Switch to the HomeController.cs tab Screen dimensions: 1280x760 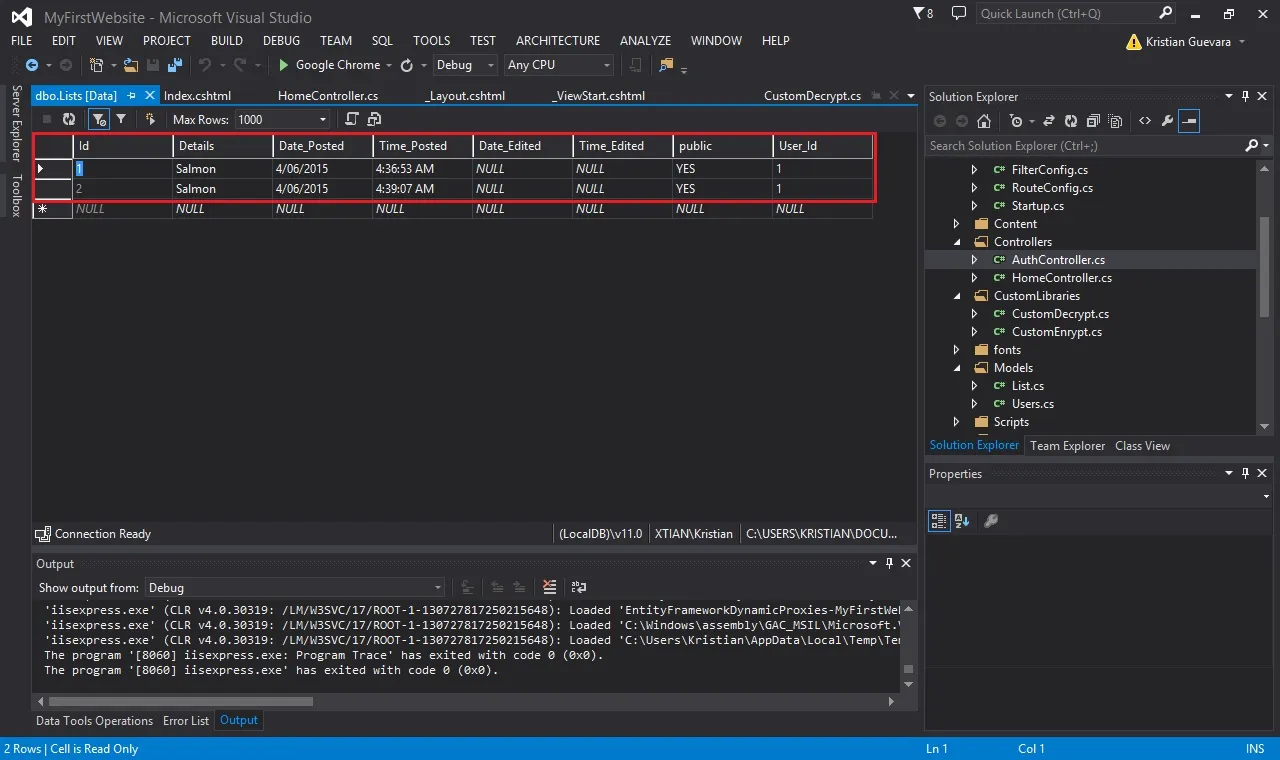[x=328, y=96]
